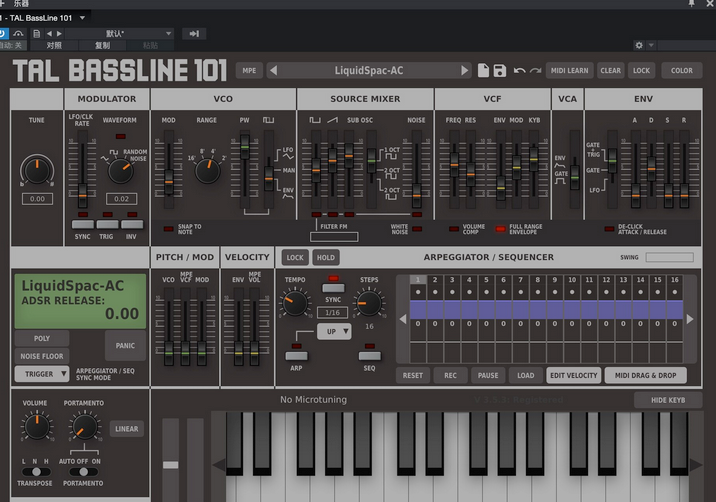Viewport: 716px width, 502px height.
Task: Go to next host preset arrow
Action: [x=59, y=33]
